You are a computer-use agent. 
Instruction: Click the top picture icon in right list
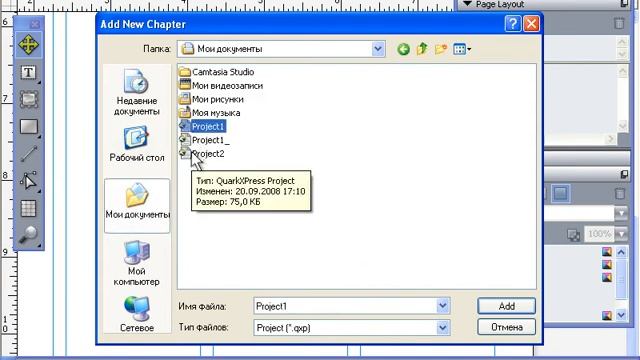tap(607, 252)
